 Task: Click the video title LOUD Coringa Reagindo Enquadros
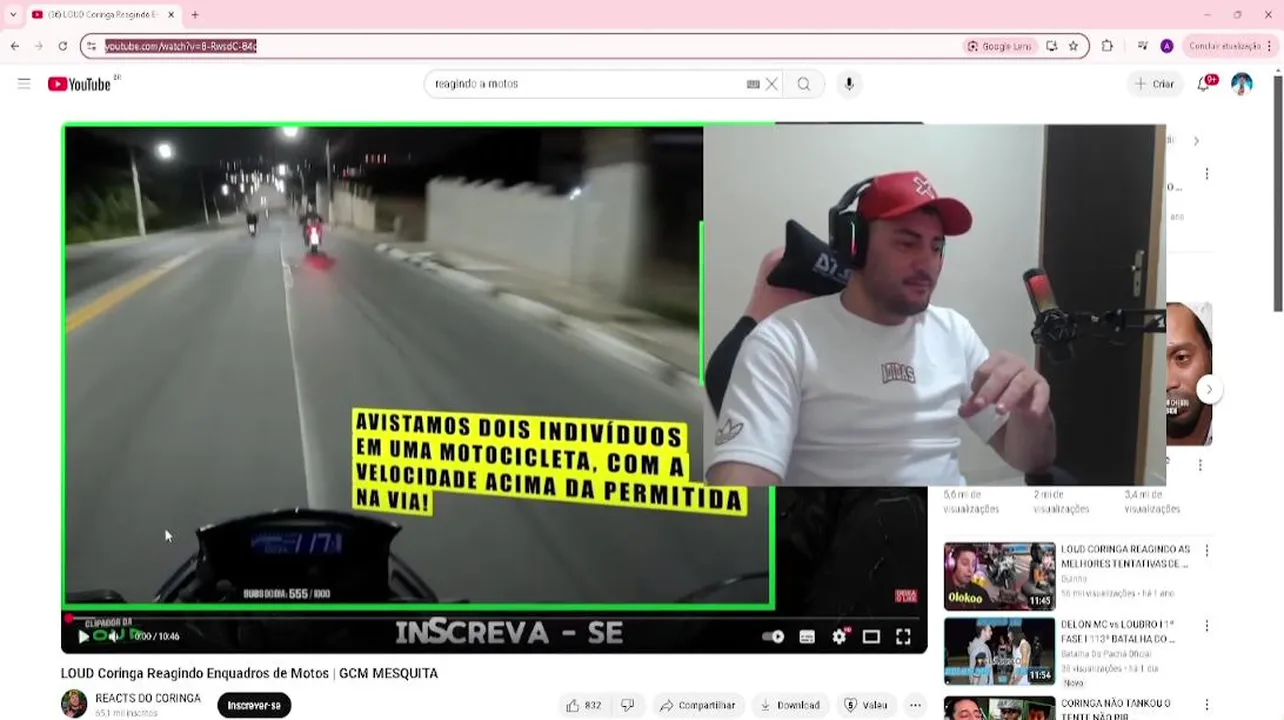pos(249,673)
